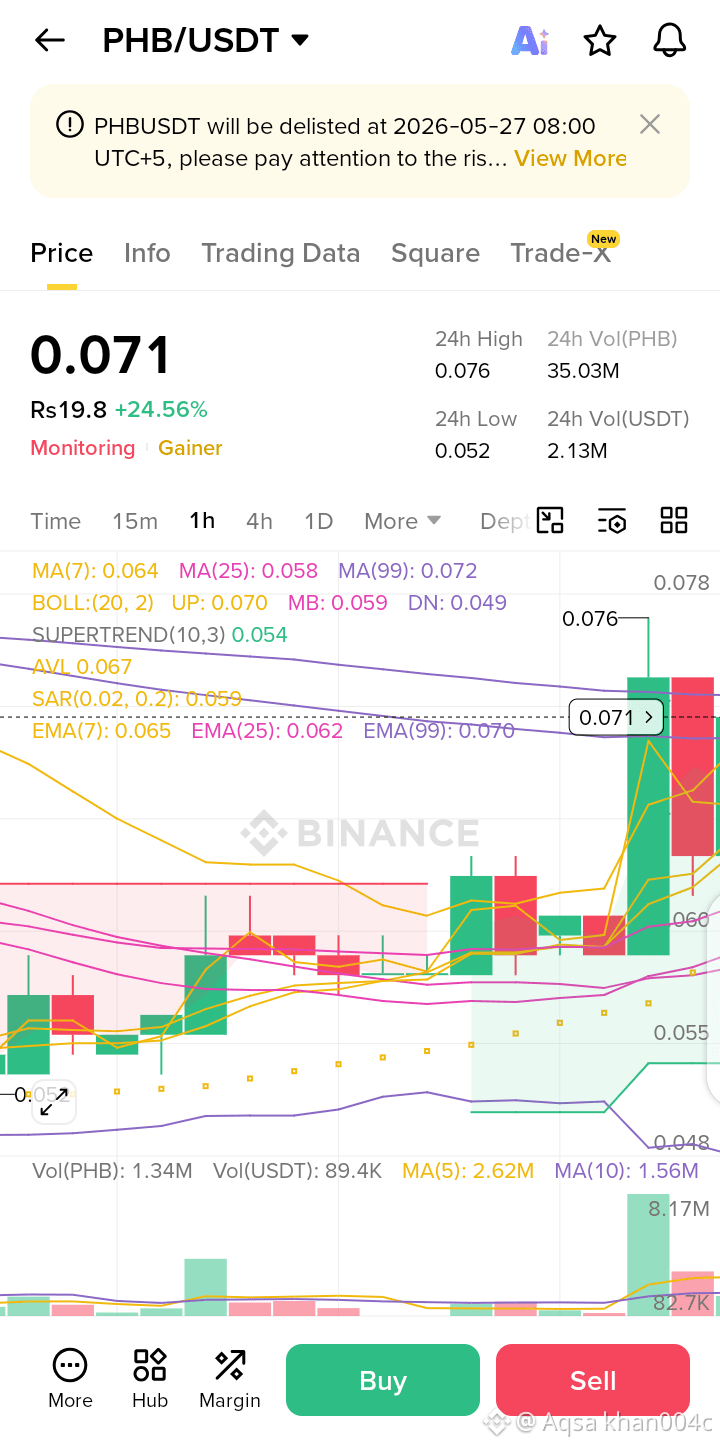Image resolution: width=720 pixels, height=1447 pixels.
Task: Tap the EMA(99): 0.070 label
Action: click(x=439, y=731)
